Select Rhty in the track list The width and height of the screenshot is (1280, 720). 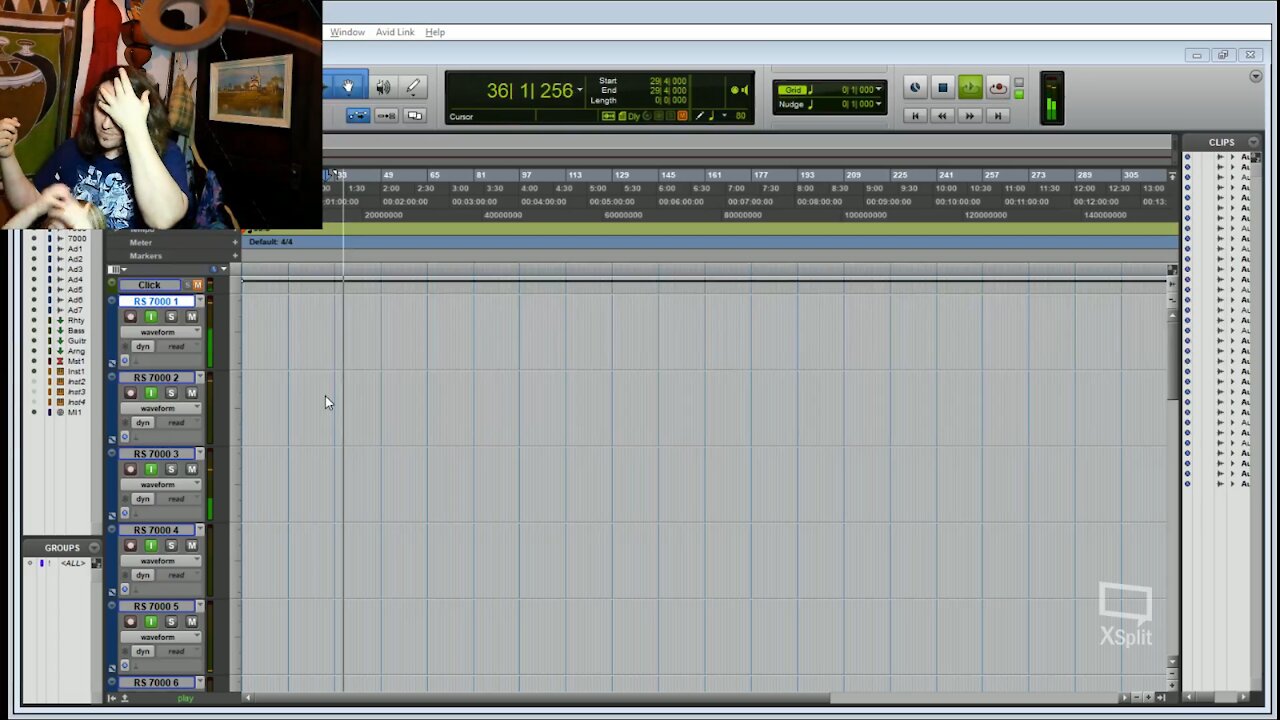click(x=76, y=320)
